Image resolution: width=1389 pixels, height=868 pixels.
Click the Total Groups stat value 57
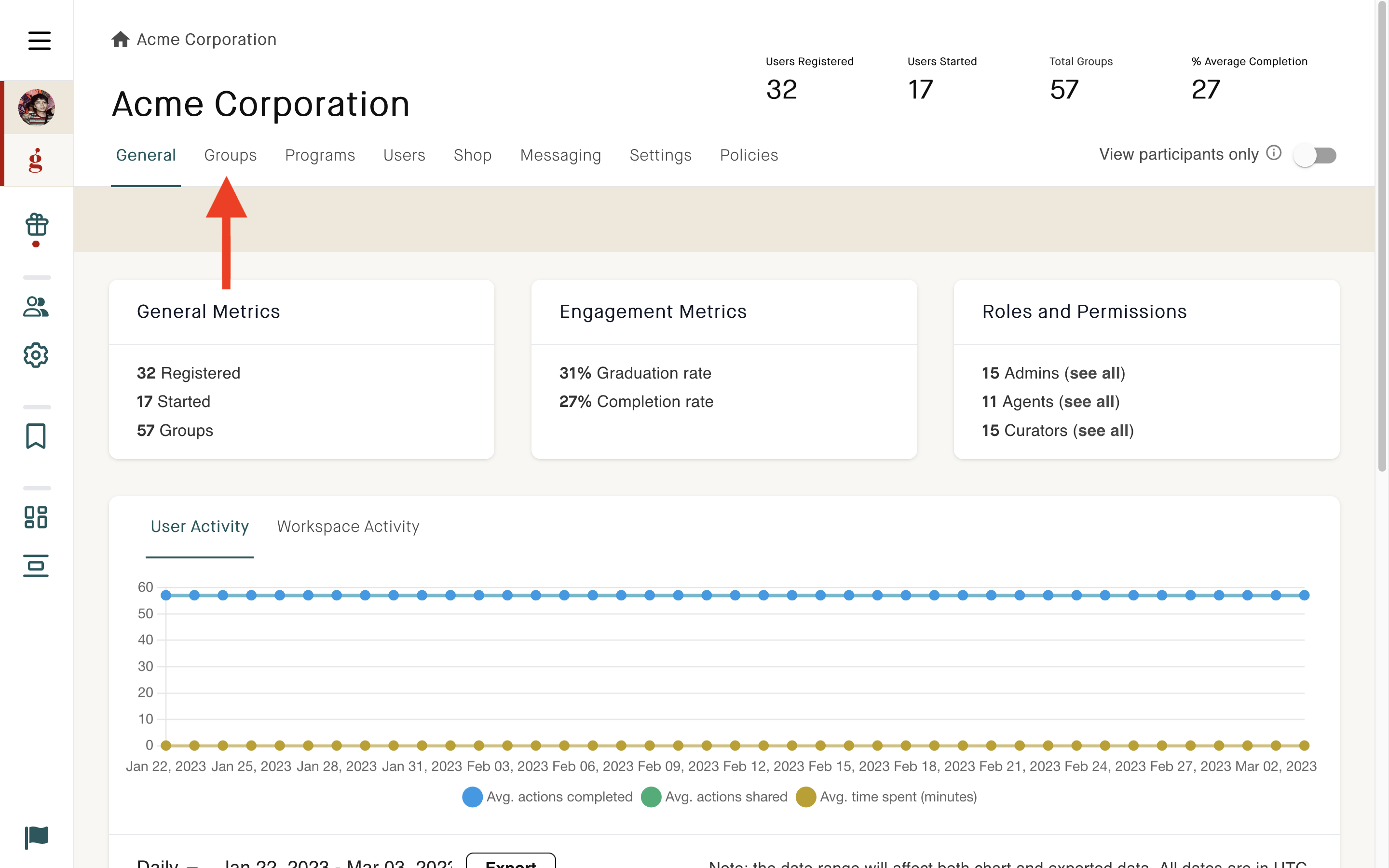point(1064,90)
